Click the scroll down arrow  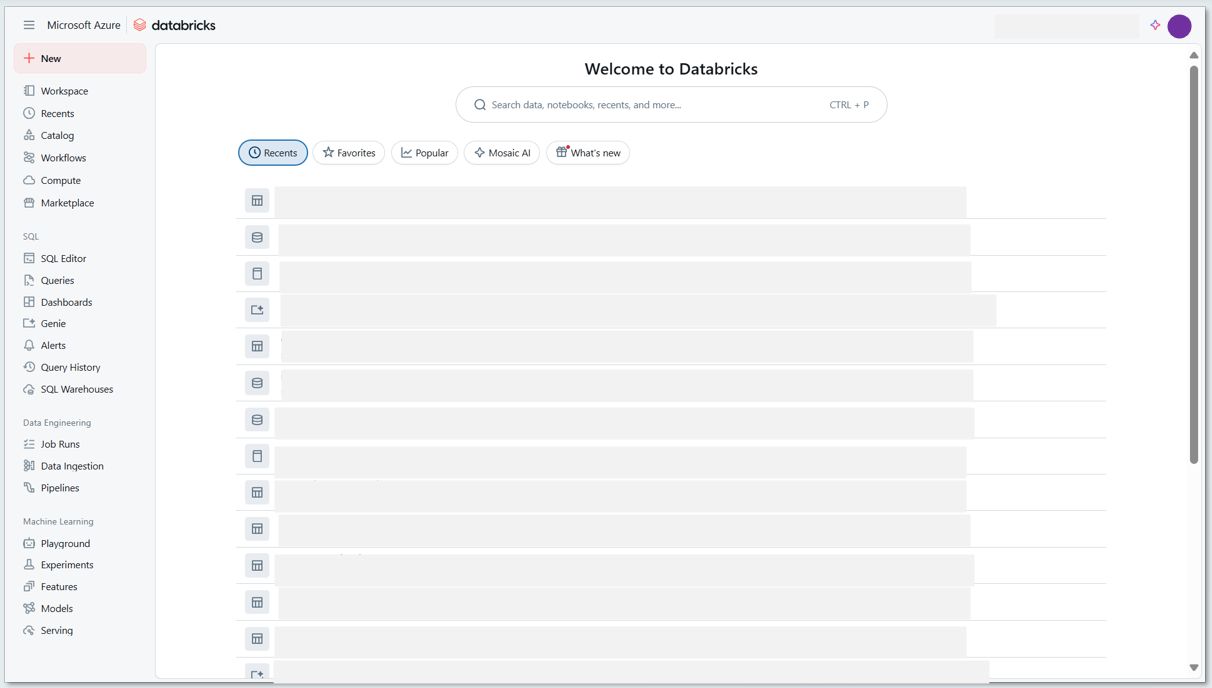point(1194,668)
